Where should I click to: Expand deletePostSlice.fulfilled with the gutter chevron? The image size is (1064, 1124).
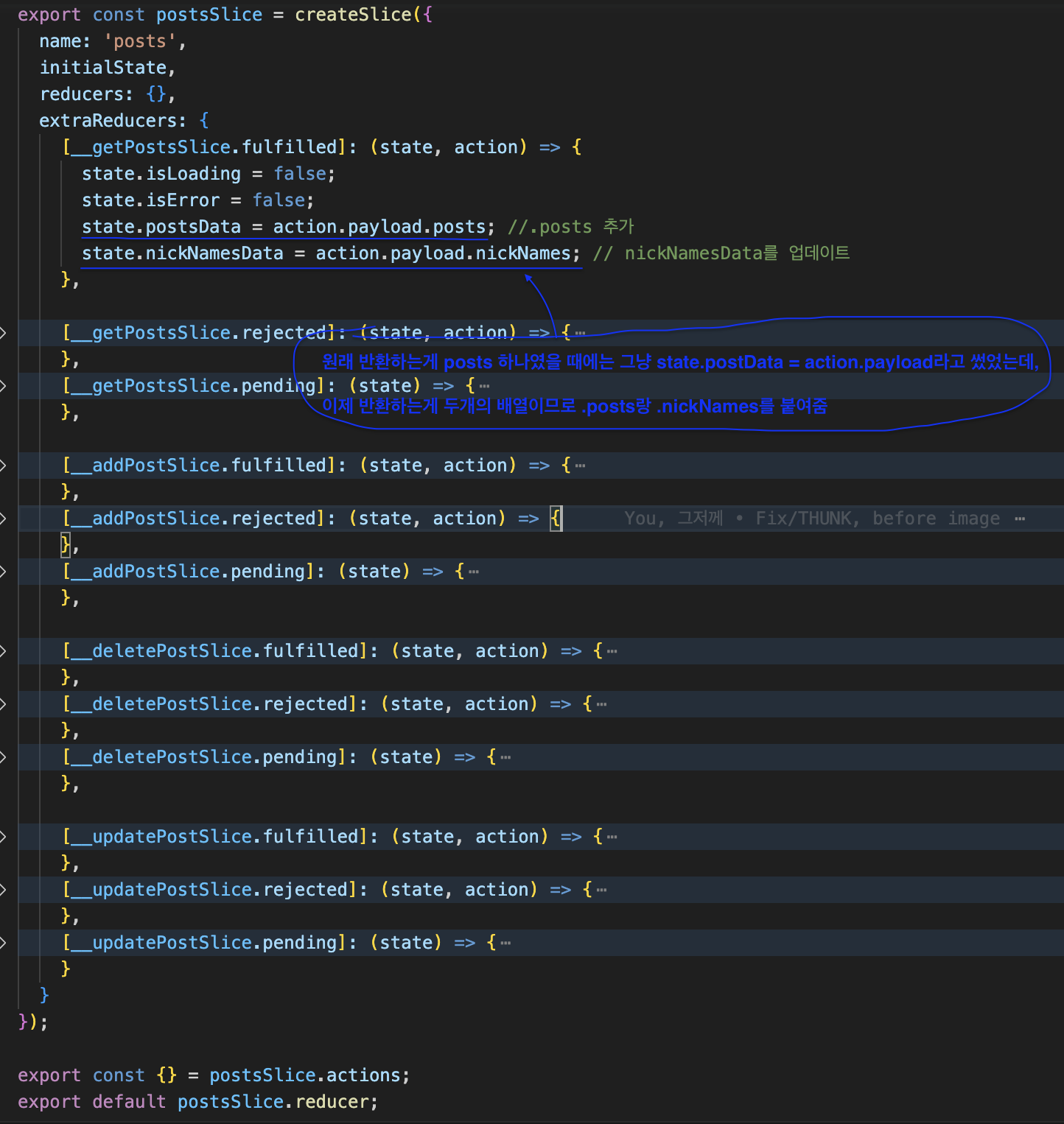3,651
